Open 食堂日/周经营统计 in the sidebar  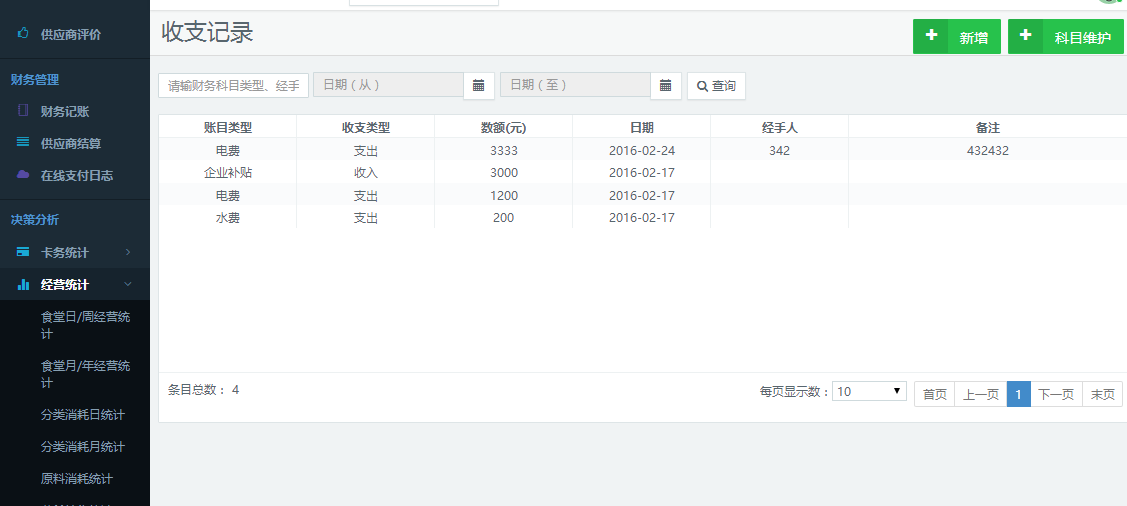click(85, 325)
